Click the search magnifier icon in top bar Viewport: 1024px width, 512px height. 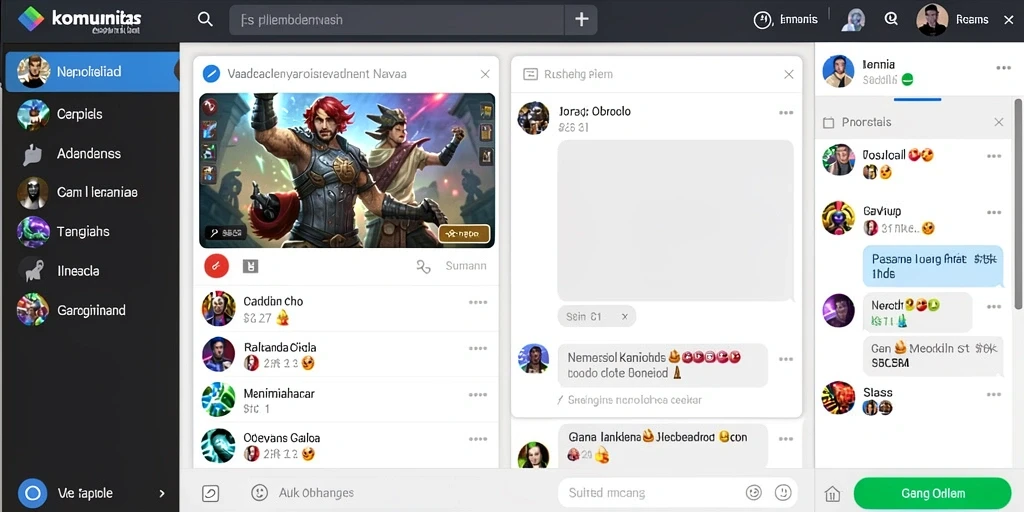pos(205,20)
